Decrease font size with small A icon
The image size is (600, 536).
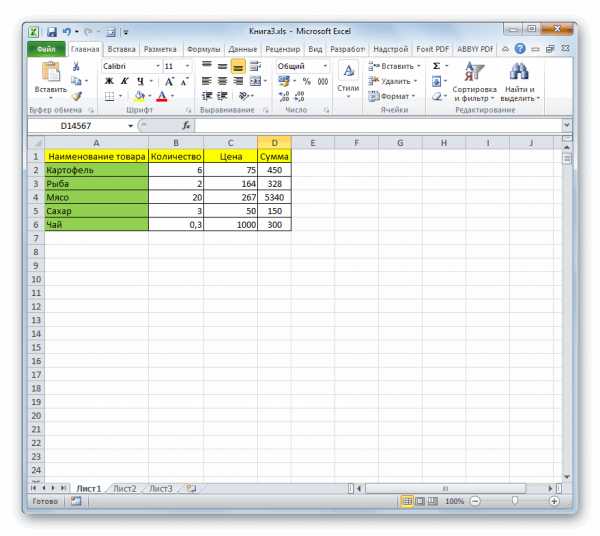click(x=184, y=81)
